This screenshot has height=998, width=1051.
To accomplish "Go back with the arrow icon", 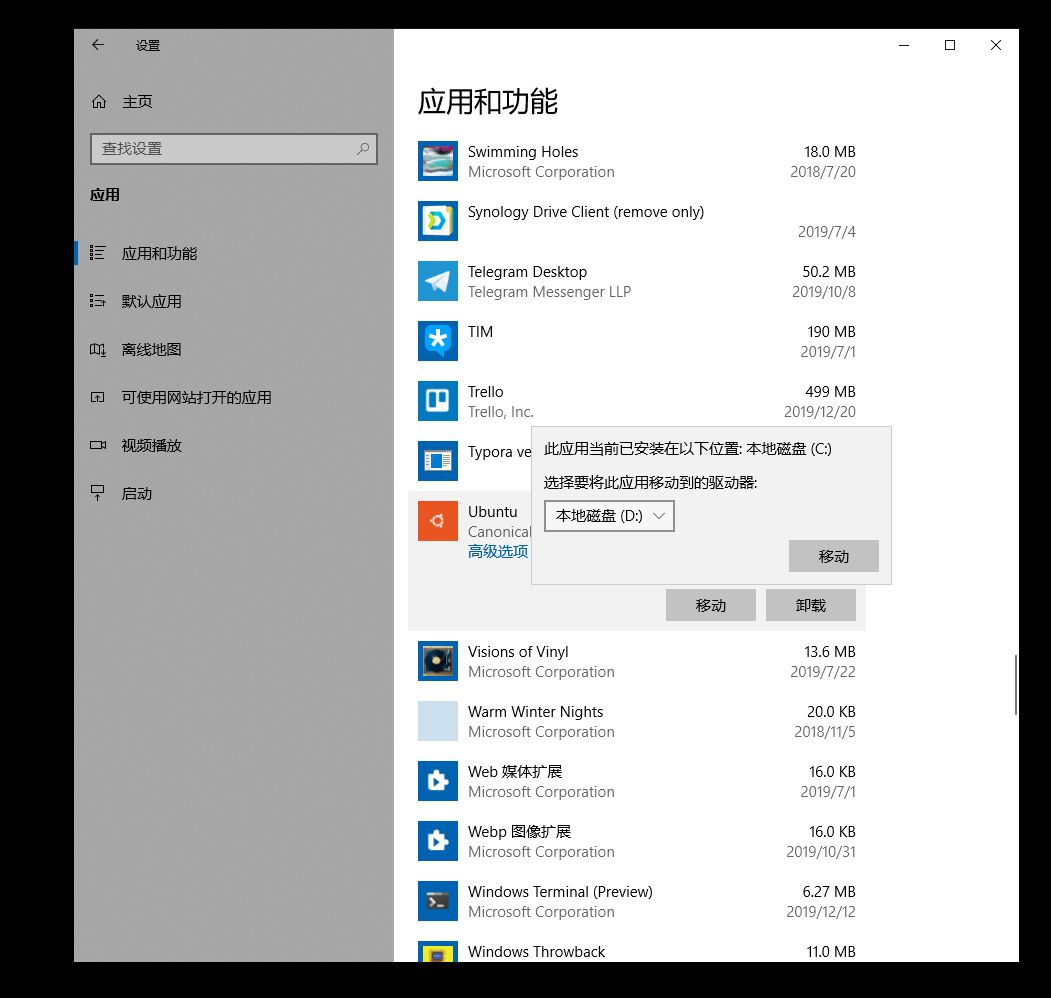I will 98,45.
